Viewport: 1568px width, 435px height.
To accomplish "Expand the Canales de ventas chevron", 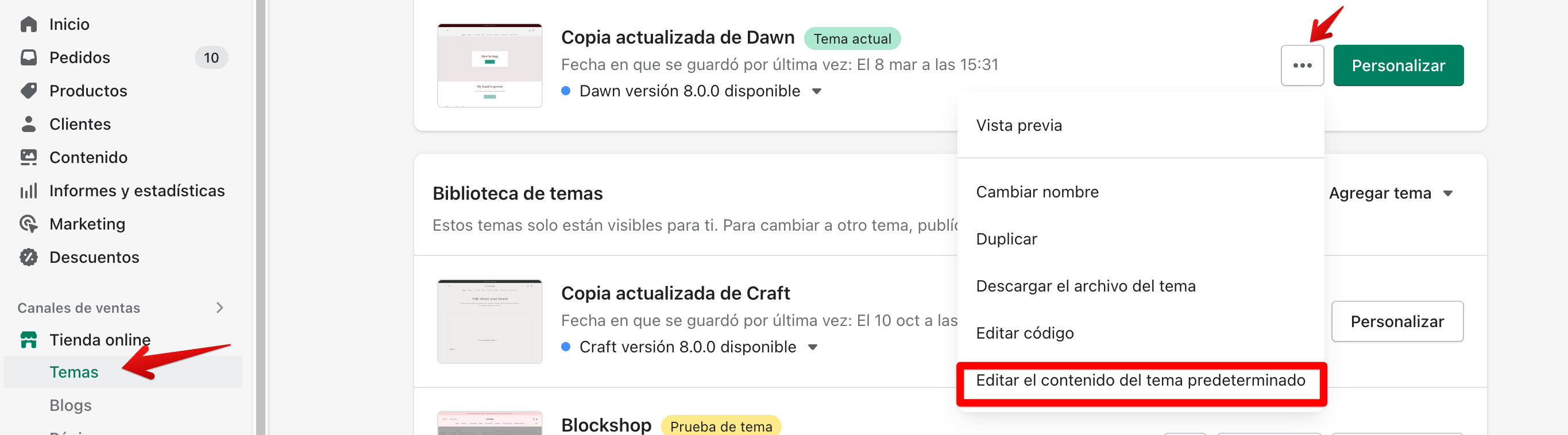I will pyautogui.click(x=220, y=308).
